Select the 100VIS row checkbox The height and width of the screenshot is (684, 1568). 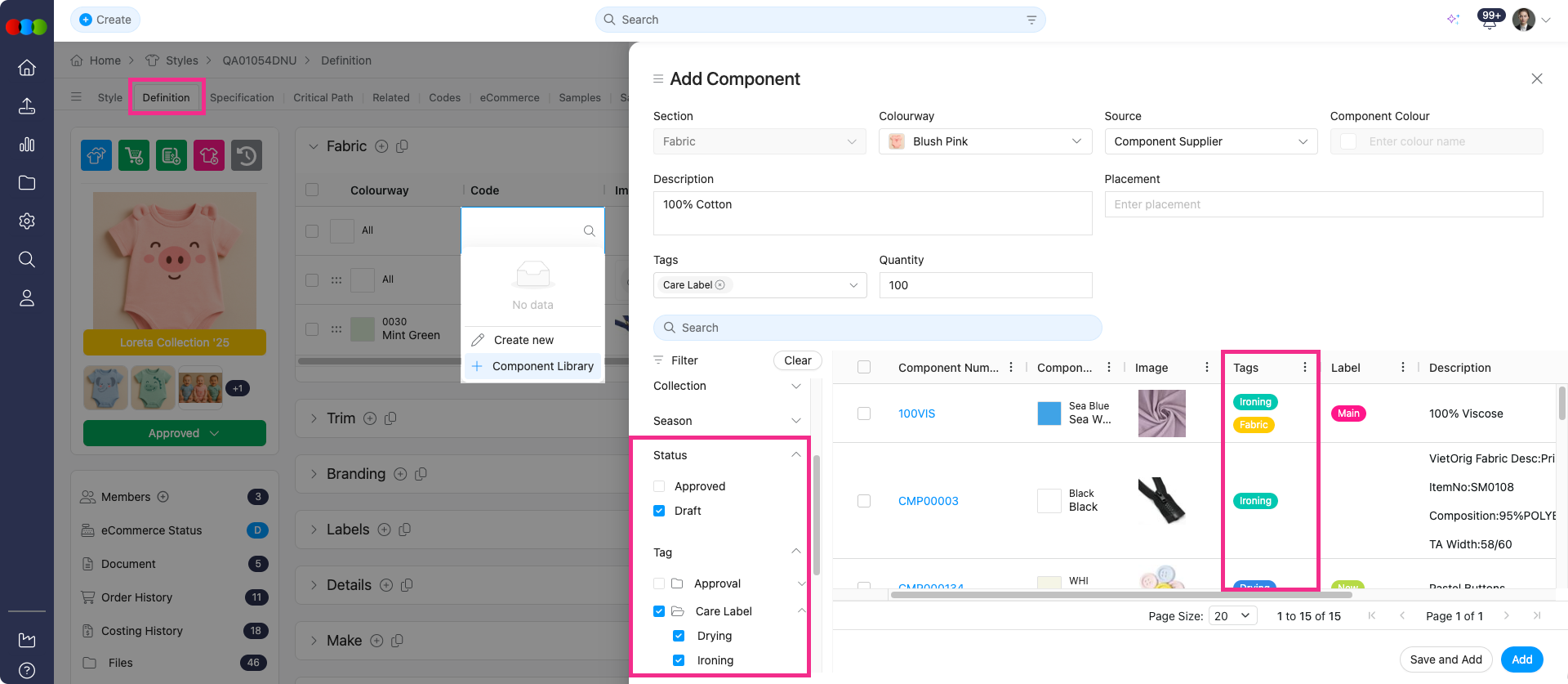click(x=864, y=414)
